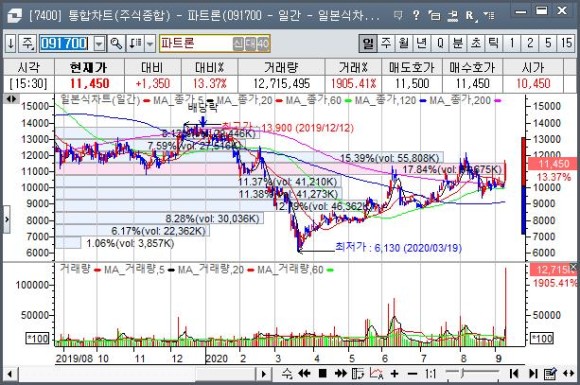This screenshot has width=580, height=385.
Task: Click the magnifier stock search icon
Action: (116, 44)
